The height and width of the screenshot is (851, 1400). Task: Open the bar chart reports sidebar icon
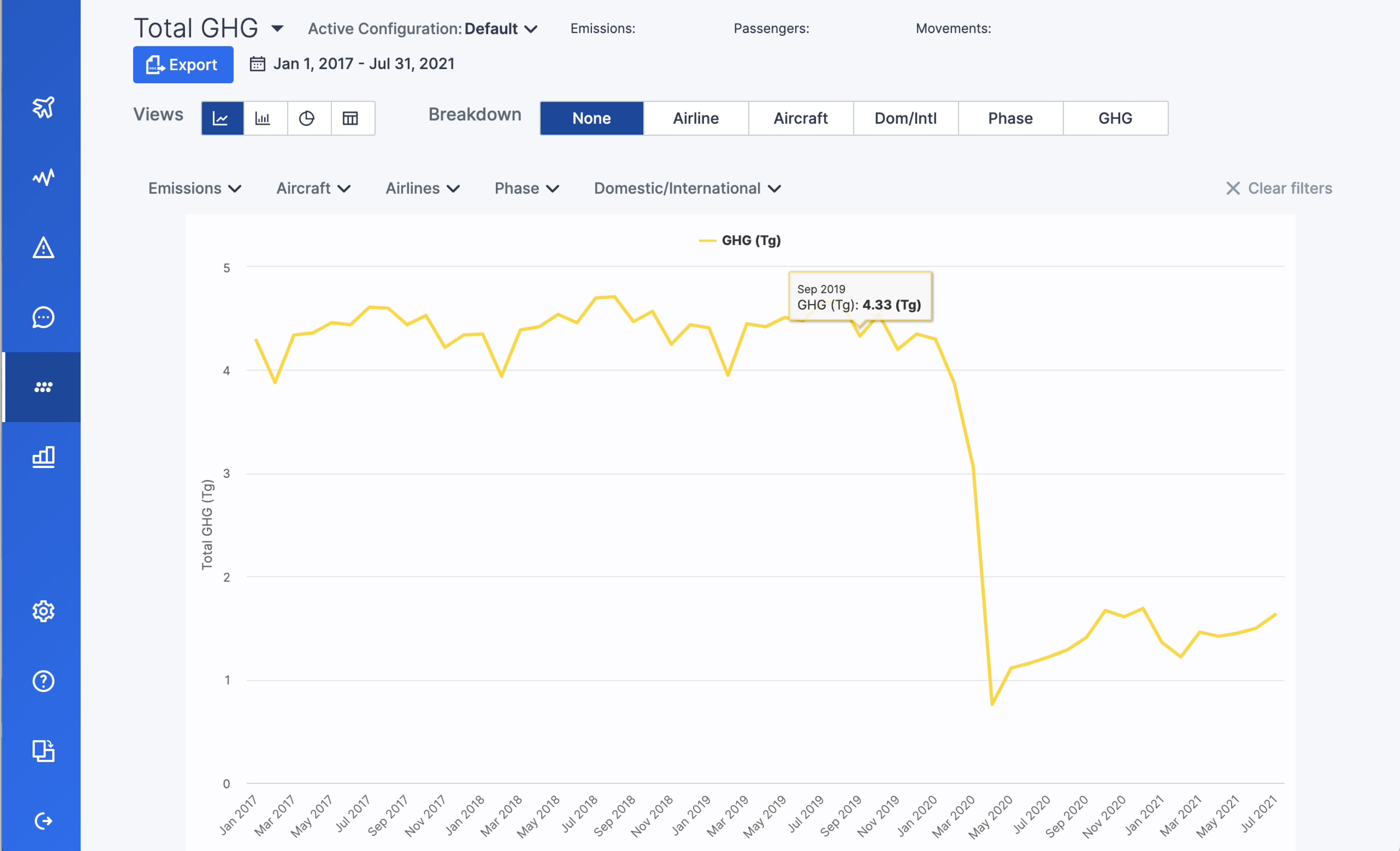tap(43, 457)
